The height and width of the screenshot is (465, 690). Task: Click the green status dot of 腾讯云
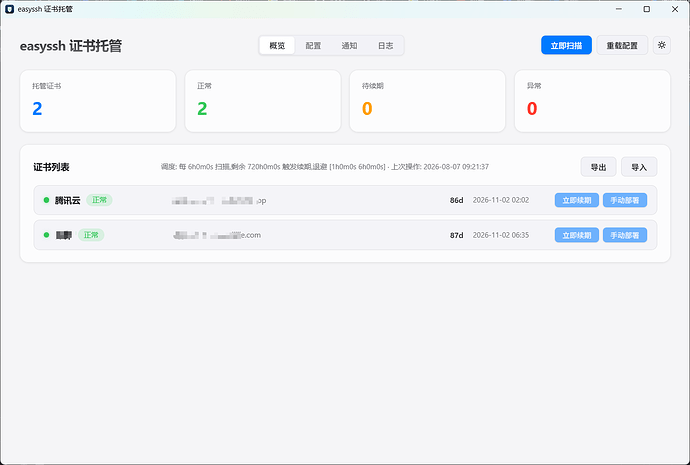(x=46, y=200)
